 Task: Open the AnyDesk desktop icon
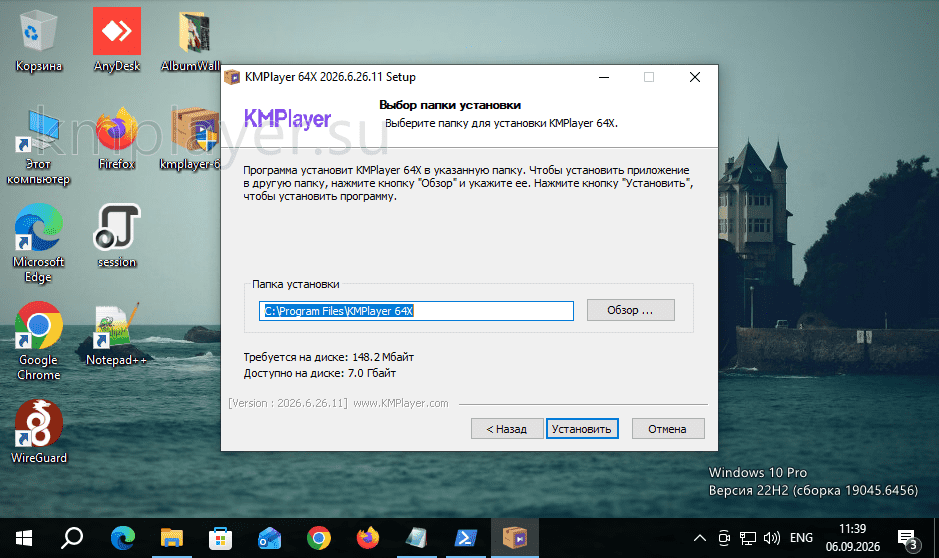click(117, 40)
